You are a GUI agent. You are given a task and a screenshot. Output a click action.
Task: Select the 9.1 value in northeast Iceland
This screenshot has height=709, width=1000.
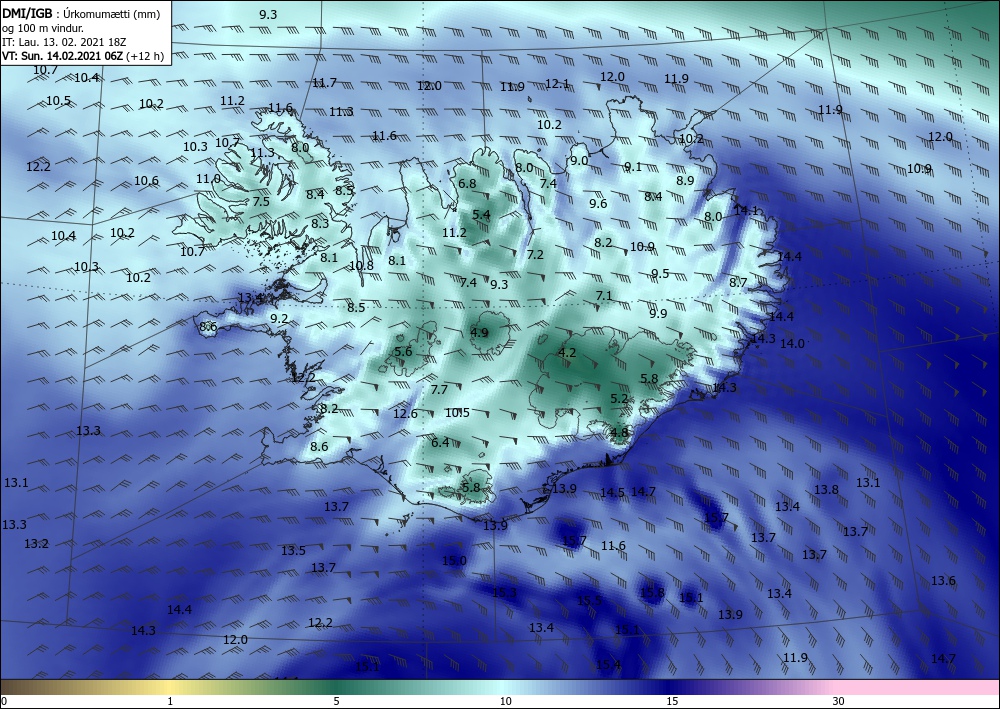click(x=633, y=166)
